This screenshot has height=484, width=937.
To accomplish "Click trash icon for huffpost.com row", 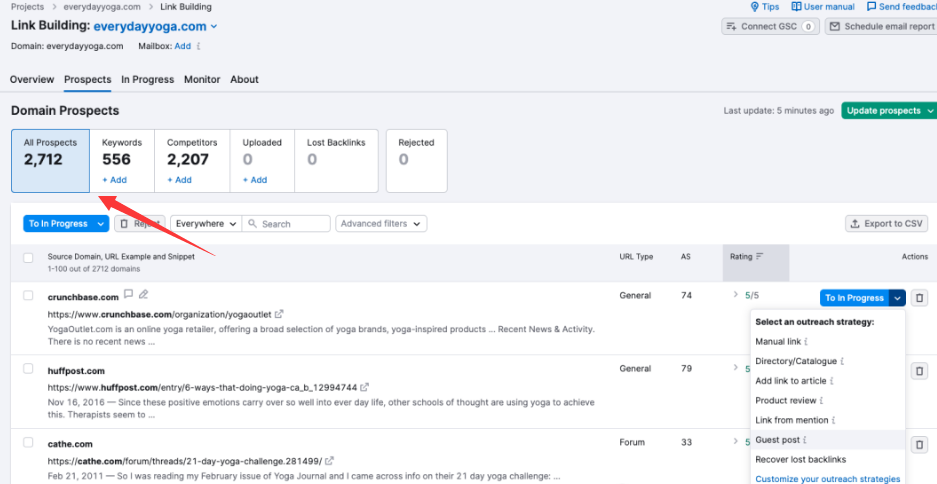I will [x=920, y=371].
